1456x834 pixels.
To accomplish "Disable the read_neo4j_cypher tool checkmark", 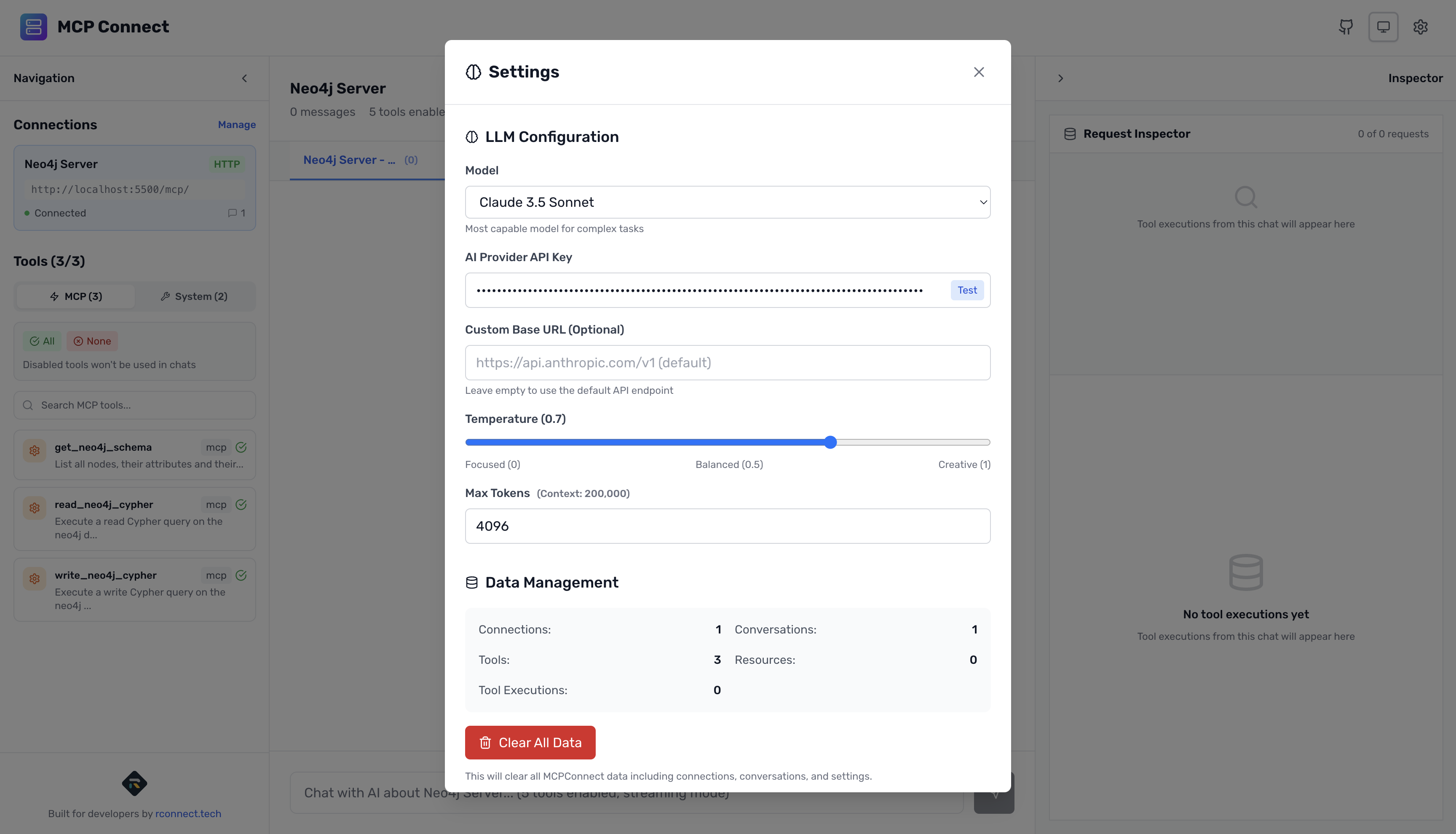I will tap(241, 505).
